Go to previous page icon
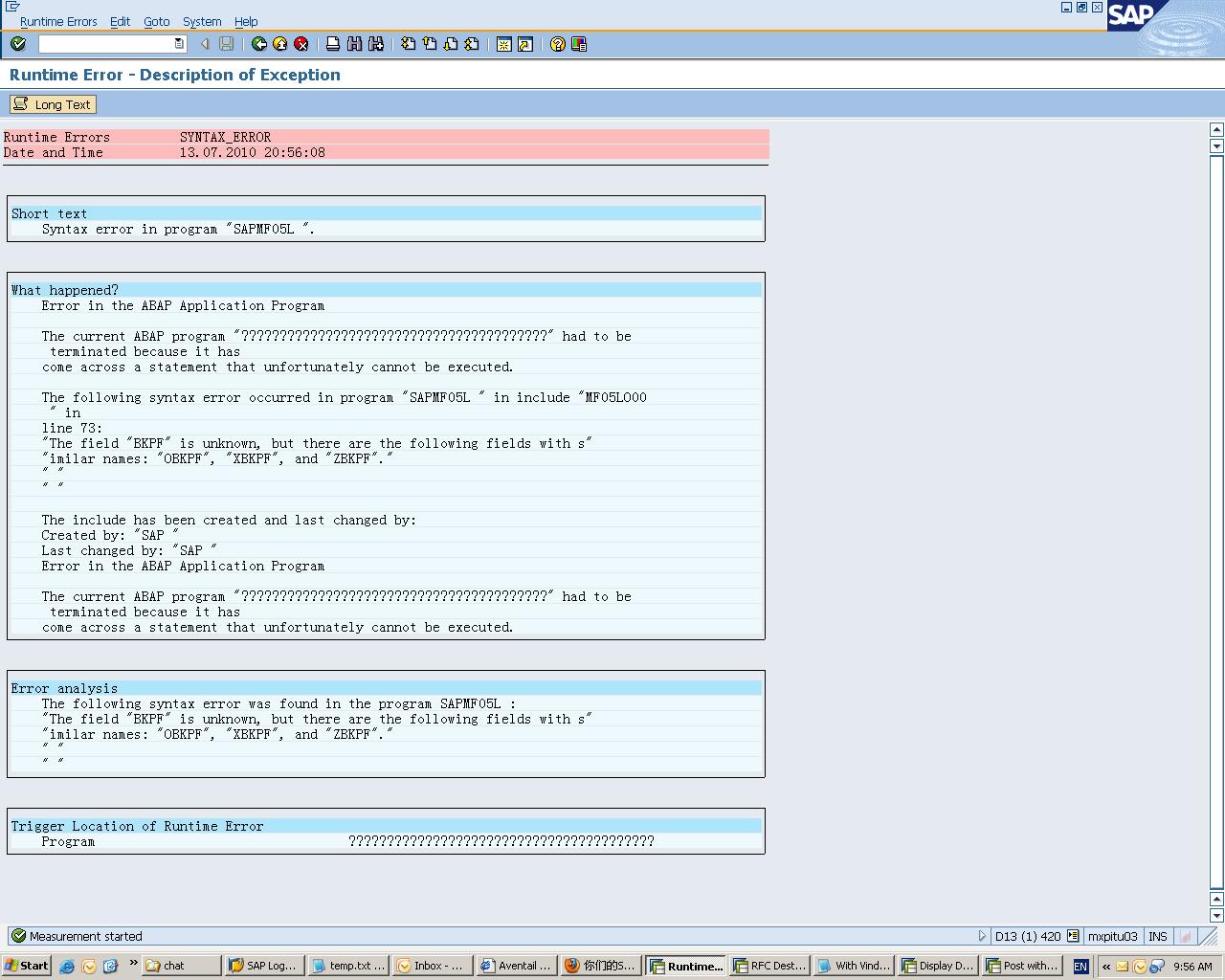Viewport: 1225px width, 980px height. (430, 44)
